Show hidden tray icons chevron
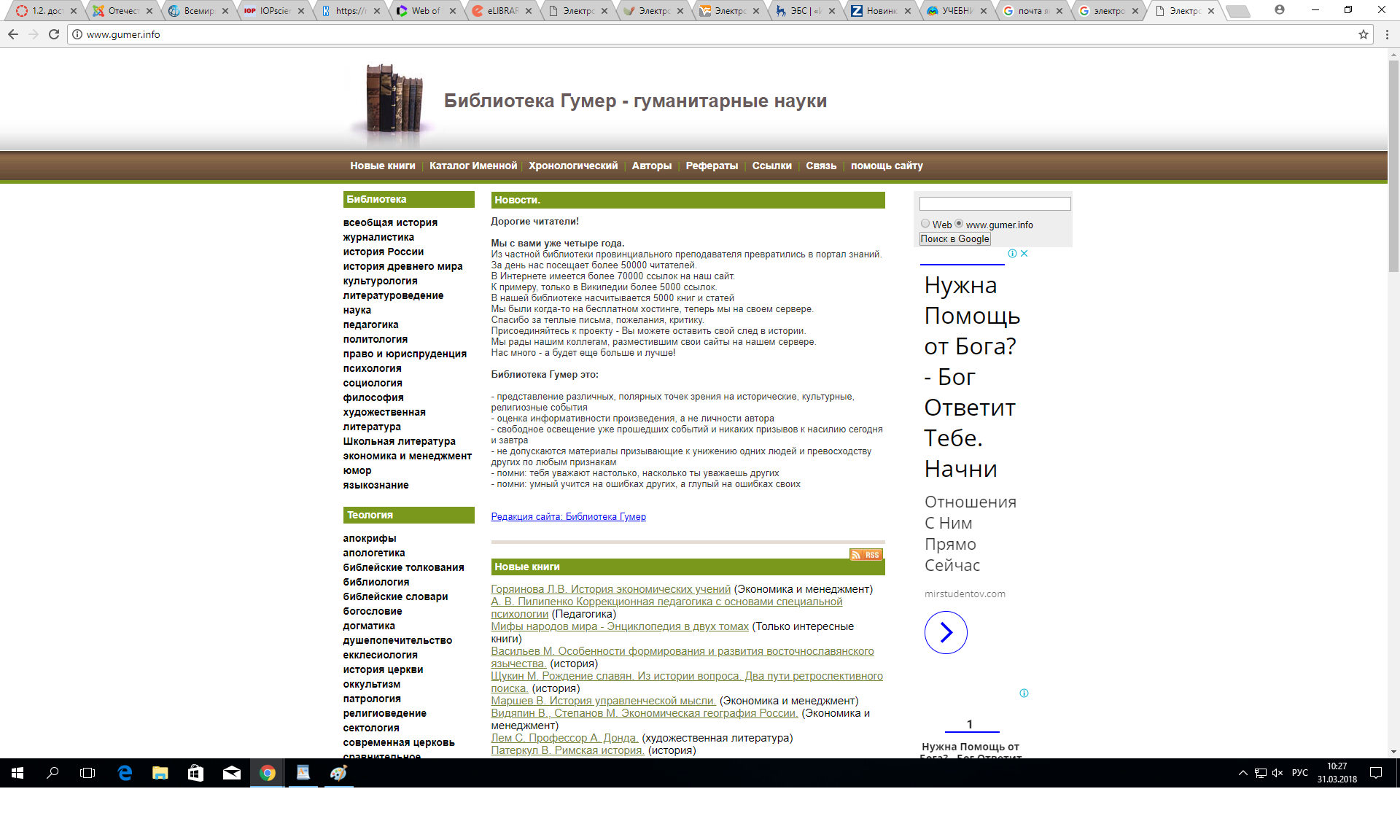The width and height of the screenshot is (1400, 840). pos(1242,773)
